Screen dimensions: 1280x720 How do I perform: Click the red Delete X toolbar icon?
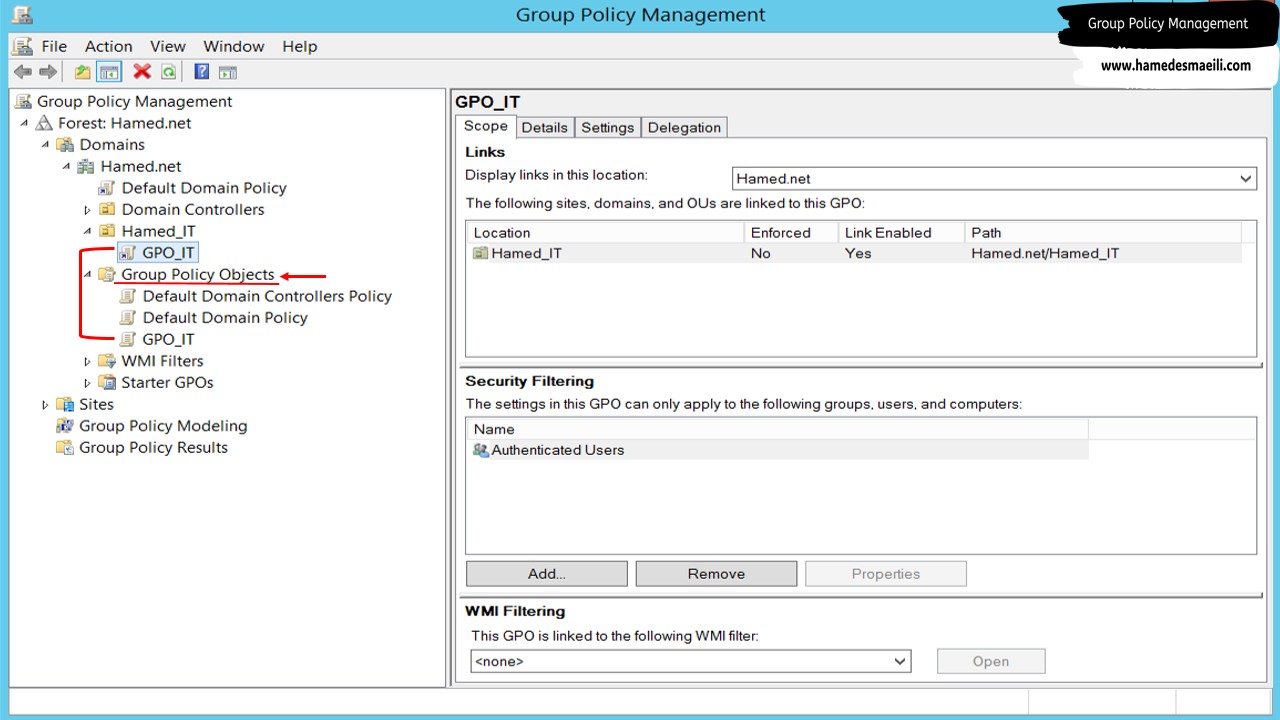[x=142, y=72]
